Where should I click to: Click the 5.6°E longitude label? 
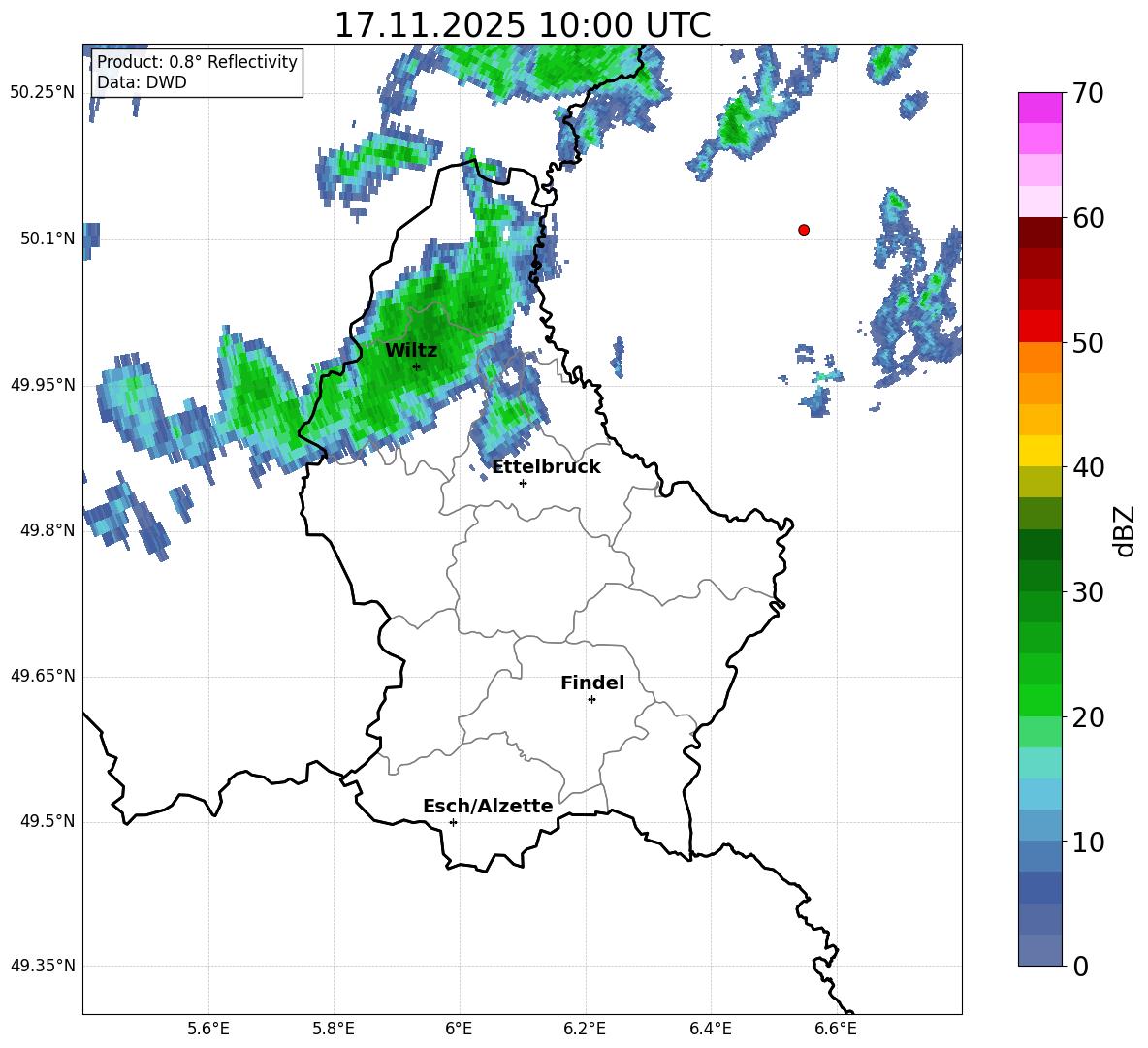[208, 1030]
